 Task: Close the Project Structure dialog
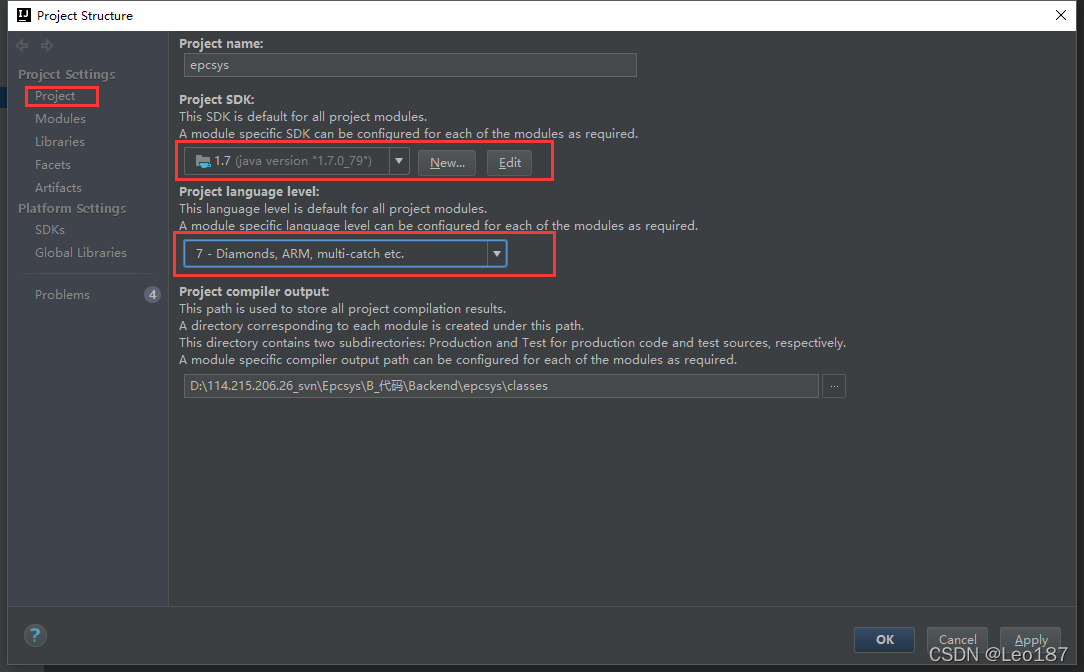point(1060,15)
